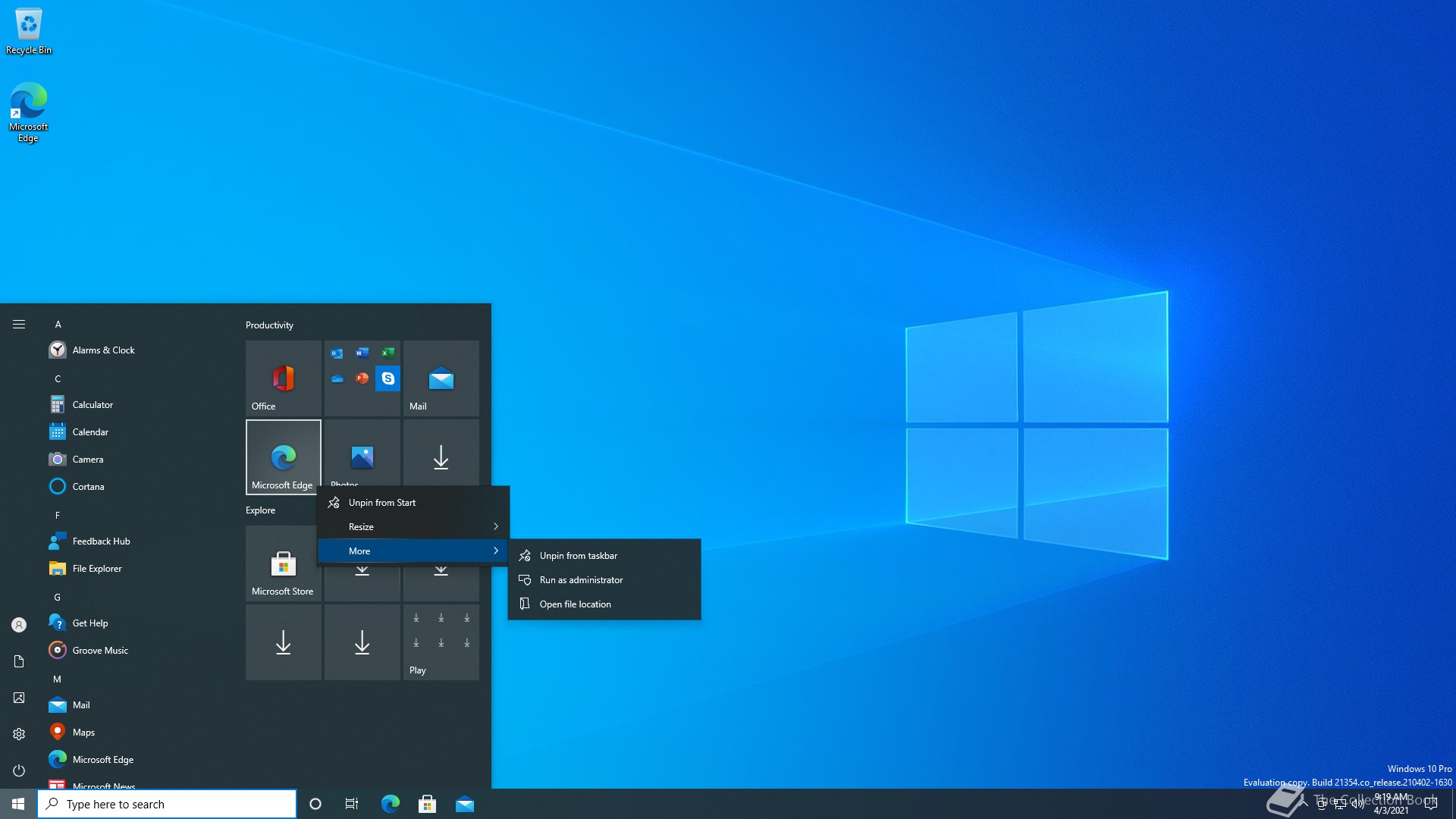Open user account icon in Start sidebar

[x=19, y=625]
